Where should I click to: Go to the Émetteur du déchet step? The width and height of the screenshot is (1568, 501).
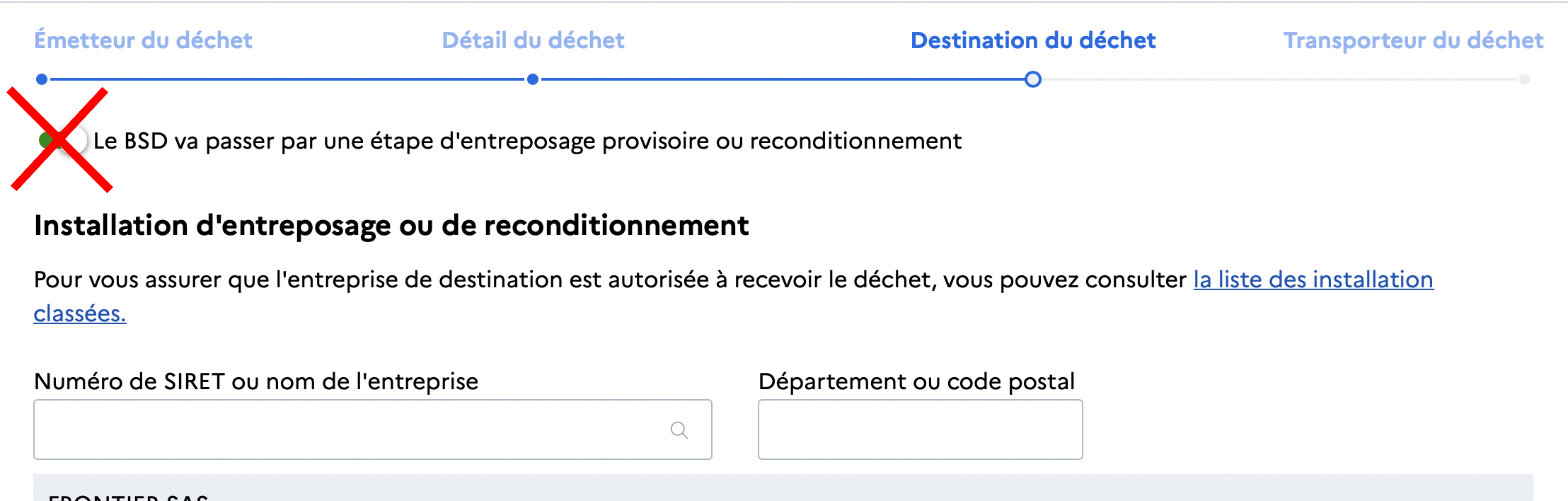coord(143,40)
